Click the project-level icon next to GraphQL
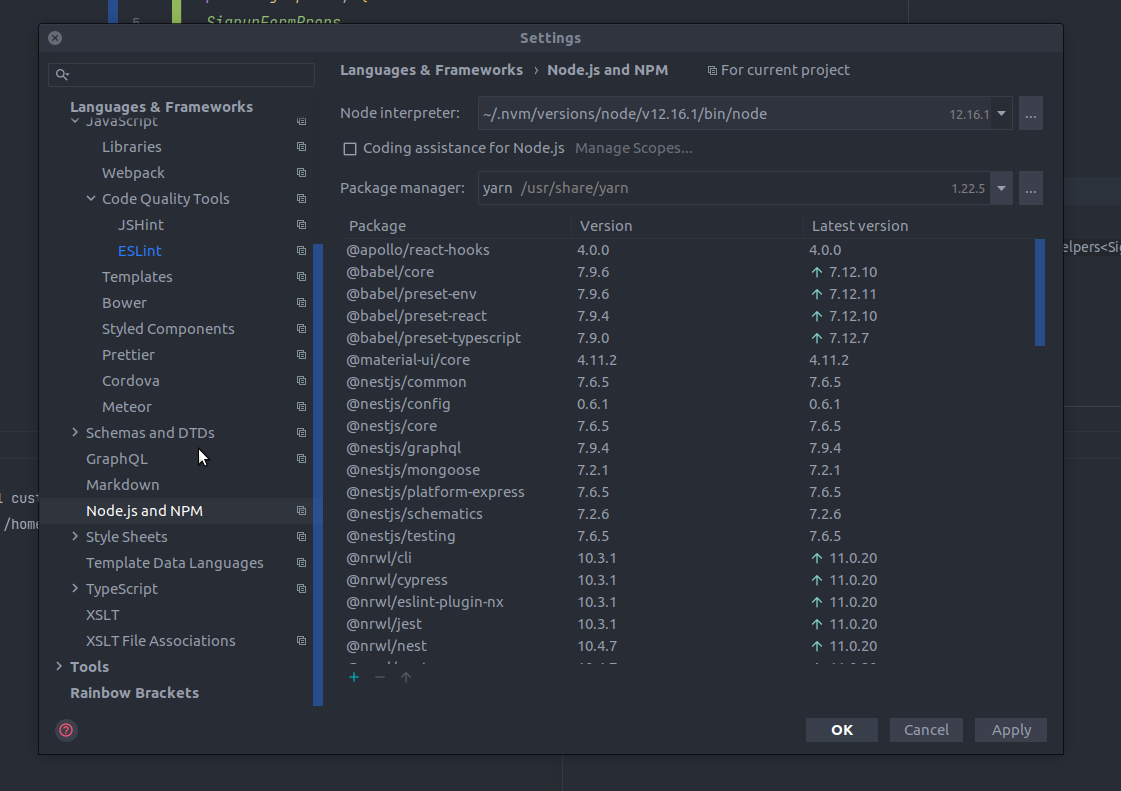1121x791 pixels. click(x=302, y=458)
